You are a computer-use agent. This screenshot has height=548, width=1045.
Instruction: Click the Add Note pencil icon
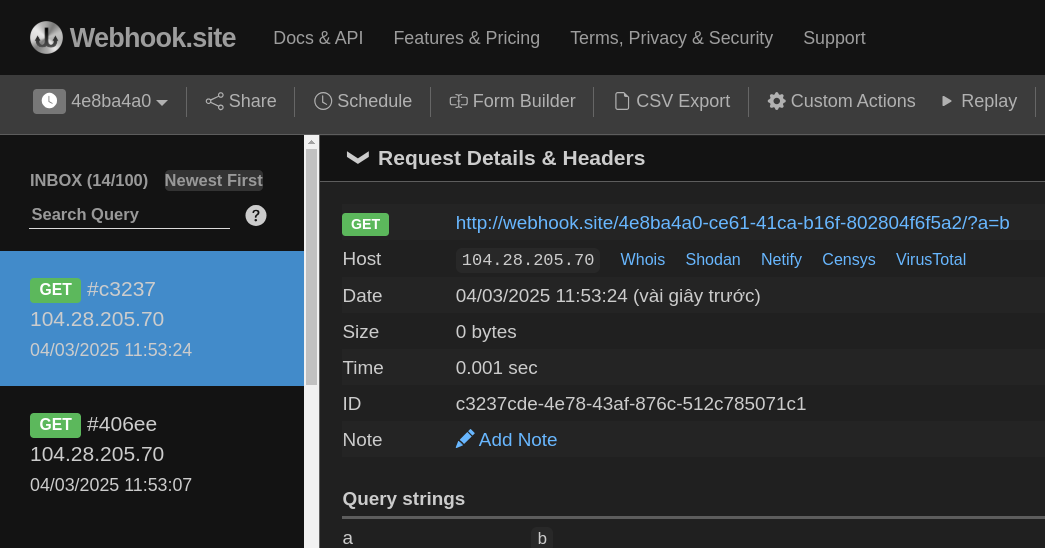coord(465,439)
